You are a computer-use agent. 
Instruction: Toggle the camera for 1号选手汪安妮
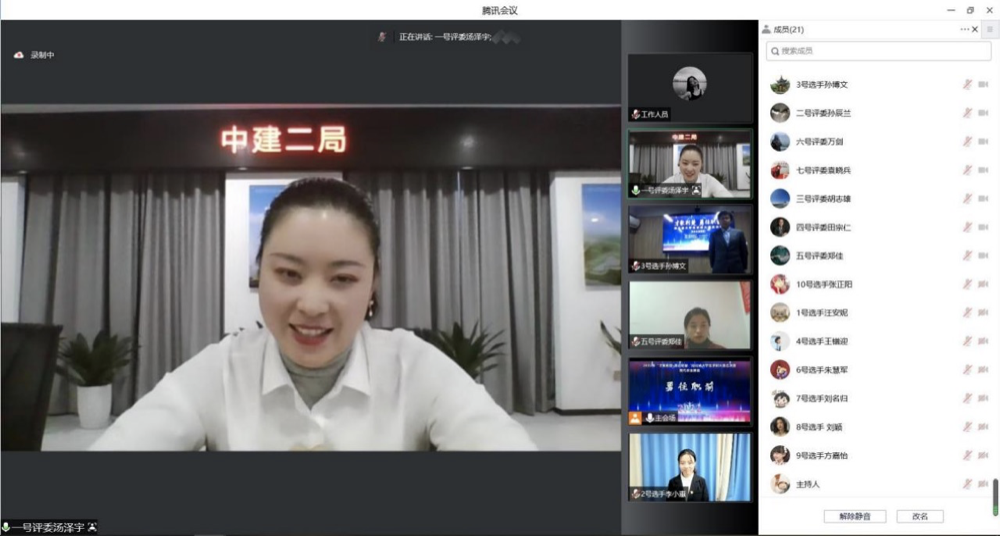point(984,312)
